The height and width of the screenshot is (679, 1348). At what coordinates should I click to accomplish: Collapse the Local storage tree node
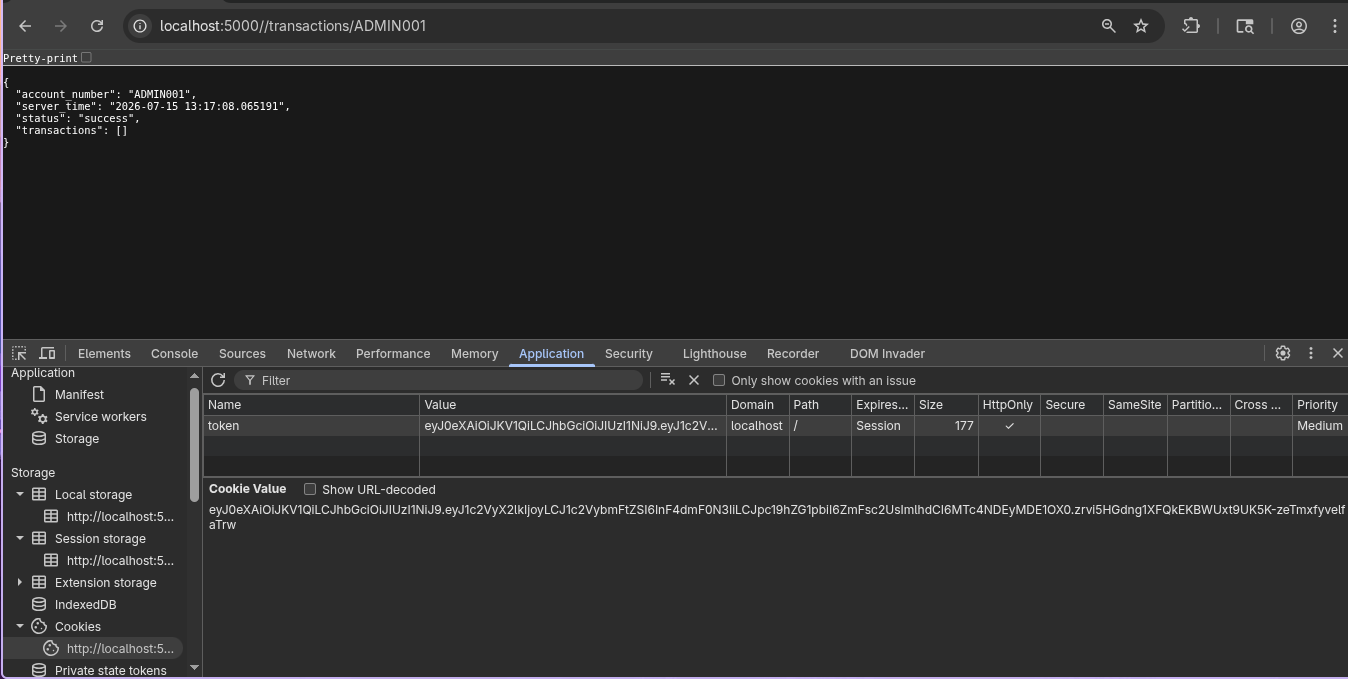click(x=19, y=494)
